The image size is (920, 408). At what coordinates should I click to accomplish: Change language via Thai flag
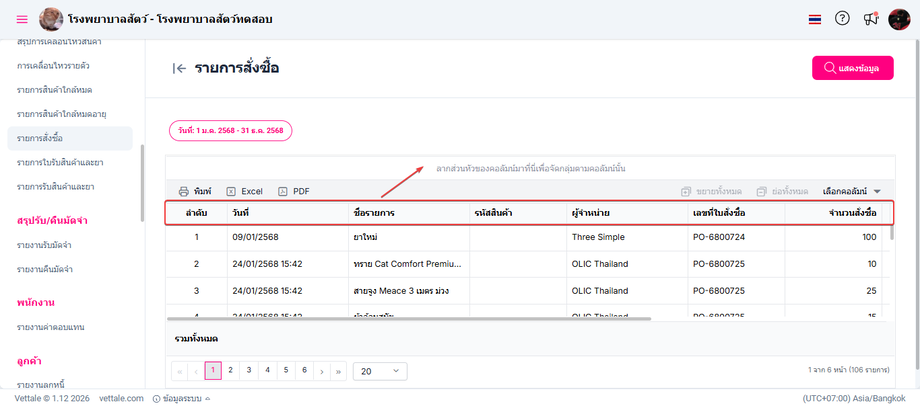[814, 19]
